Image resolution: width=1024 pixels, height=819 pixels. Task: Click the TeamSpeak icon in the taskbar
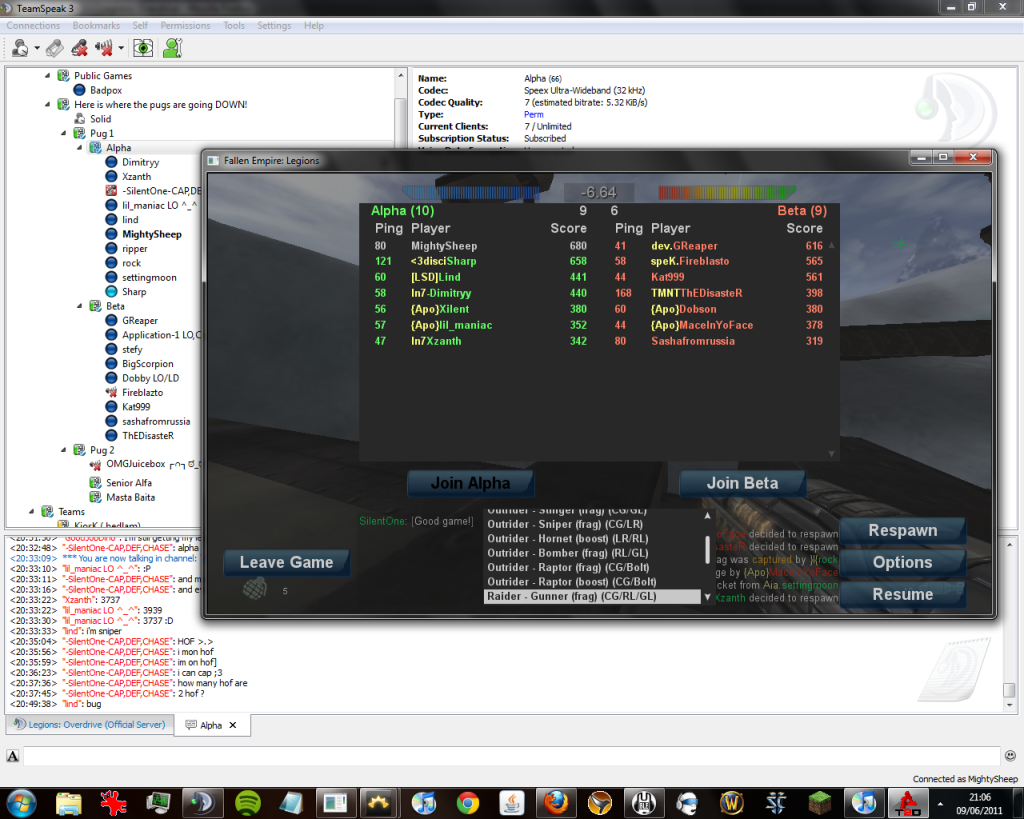(x=202, y=803)
